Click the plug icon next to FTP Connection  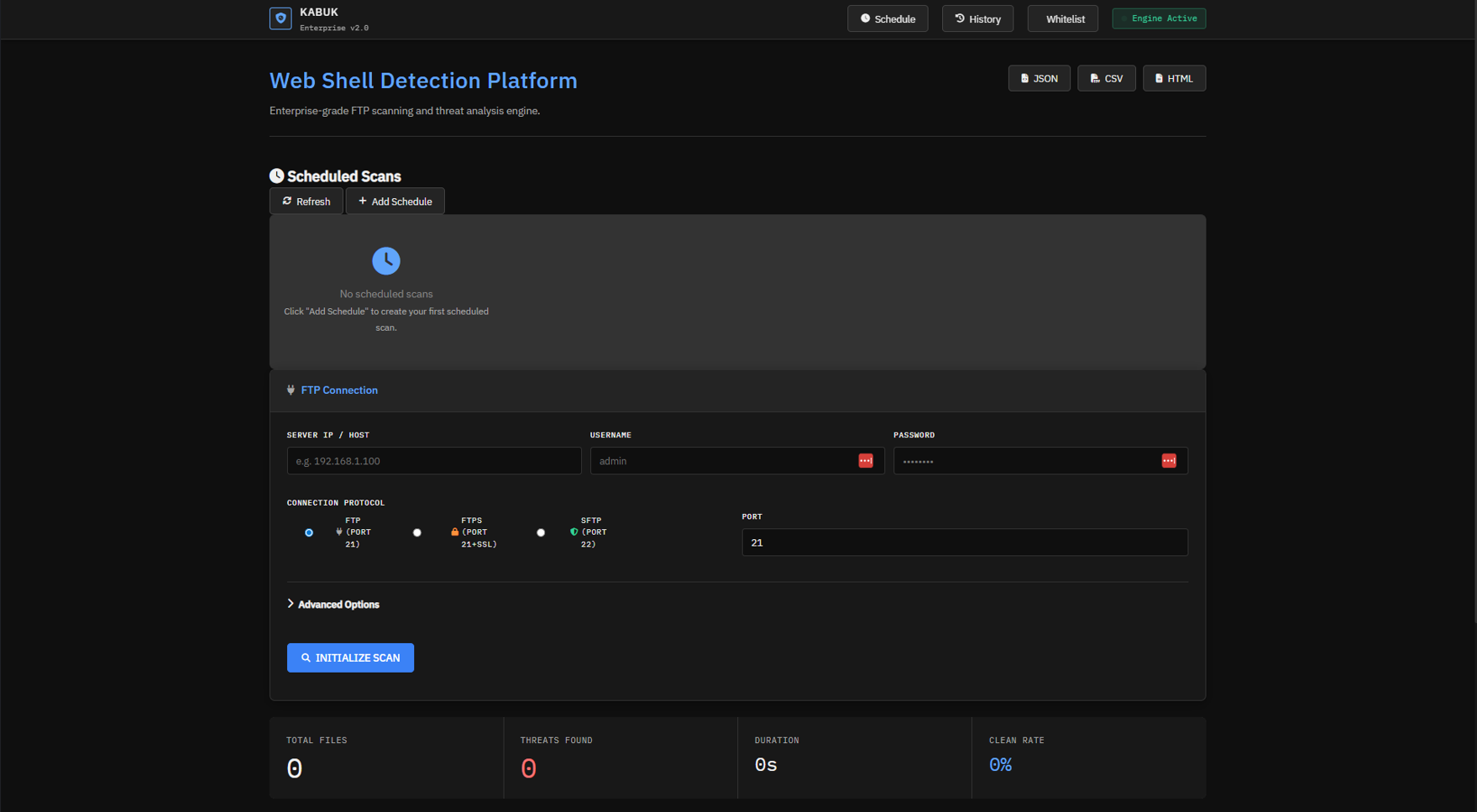tap(291, 390)
